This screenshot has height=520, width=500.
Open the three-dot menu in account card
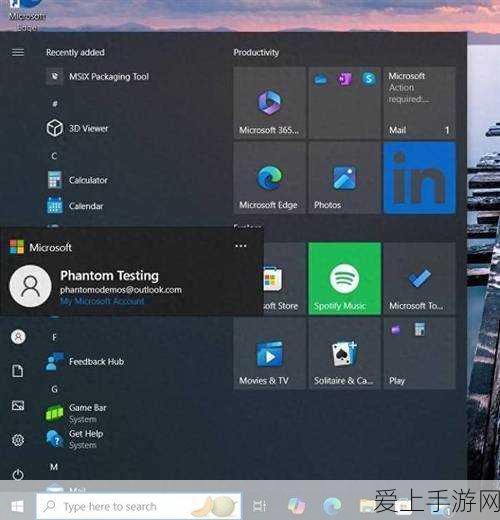point(241,246)
